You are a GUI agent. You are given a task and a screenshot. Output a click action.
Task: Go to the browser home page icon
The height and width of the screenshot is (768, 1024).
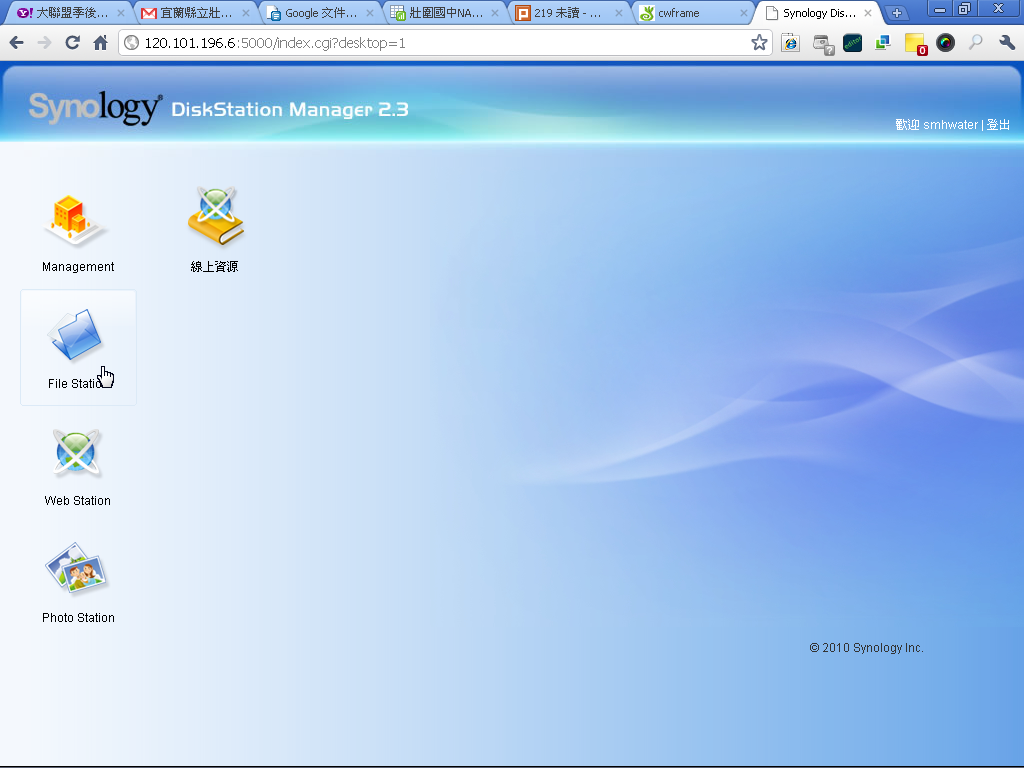tap(101, 43)
